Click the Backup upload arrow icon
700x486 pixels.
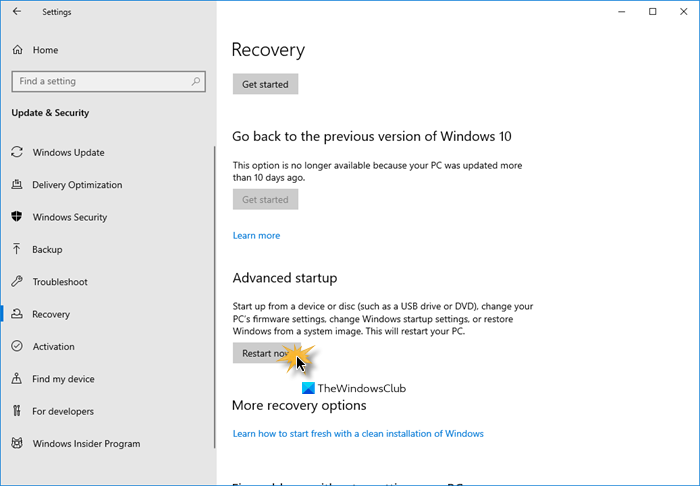tap(17, 250)
